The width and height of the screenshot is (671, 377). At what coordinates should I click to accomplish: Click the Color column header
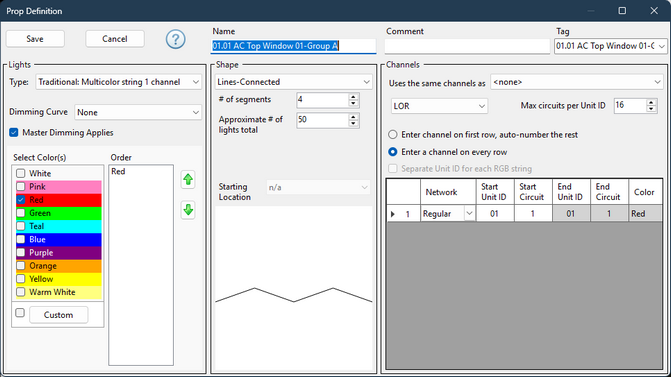click(x=645, y=192)
